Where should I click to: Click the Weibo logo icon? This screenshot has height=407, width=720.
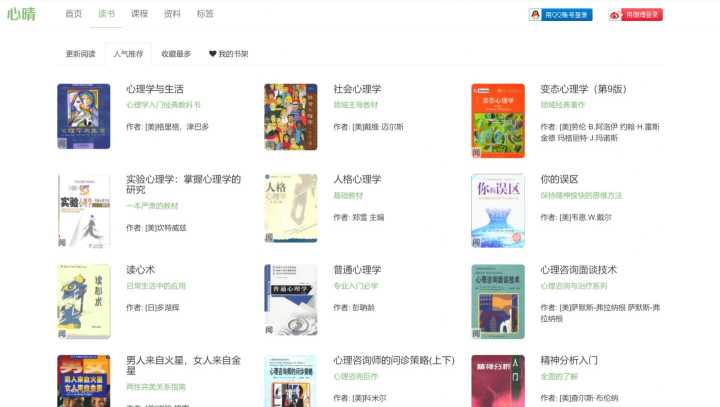[x=615, y=15]
